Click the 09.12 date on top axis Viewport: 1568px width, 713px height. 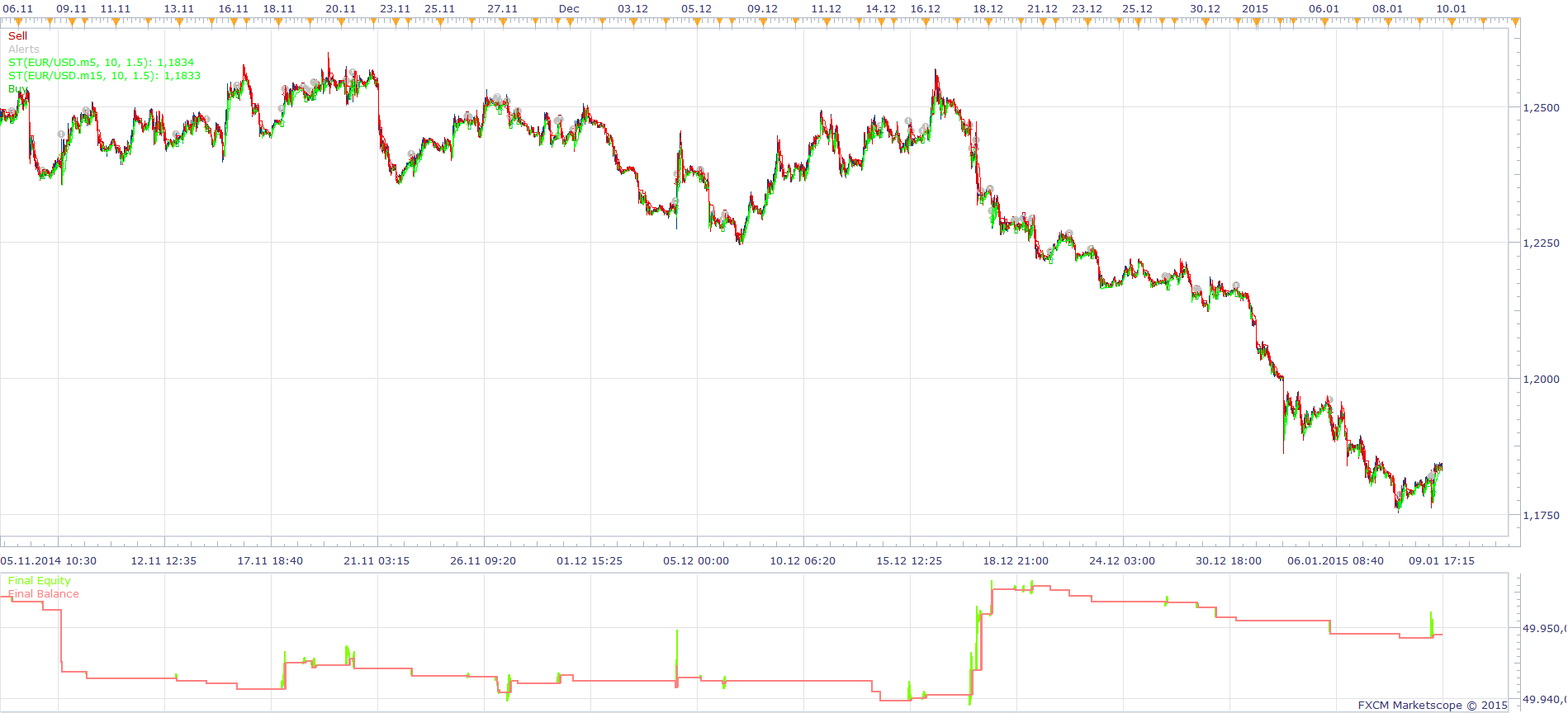coord(762,9)
